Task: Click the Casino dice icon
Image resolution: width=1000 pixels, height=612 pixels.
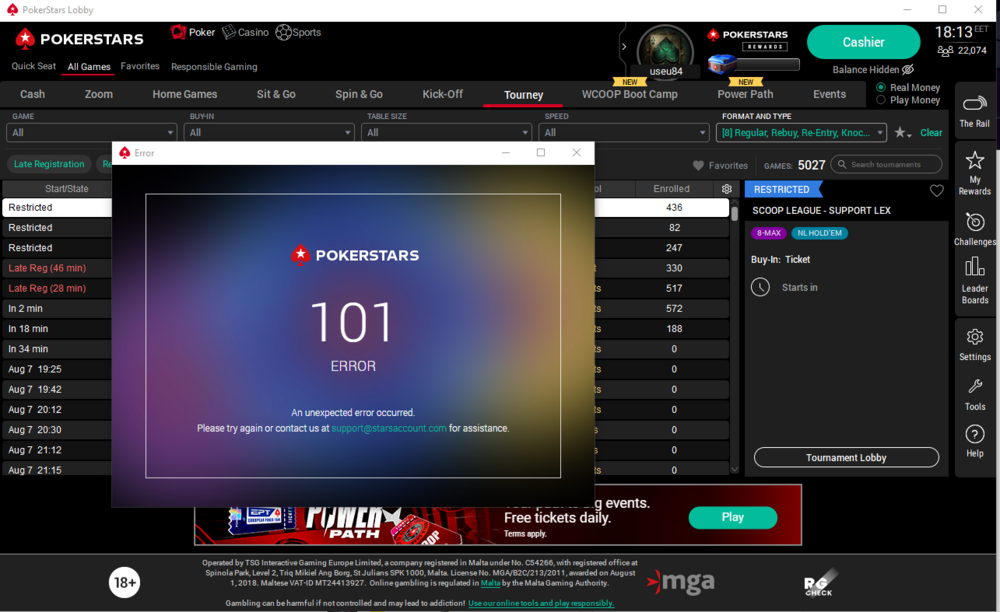Action: coord(228,32)
